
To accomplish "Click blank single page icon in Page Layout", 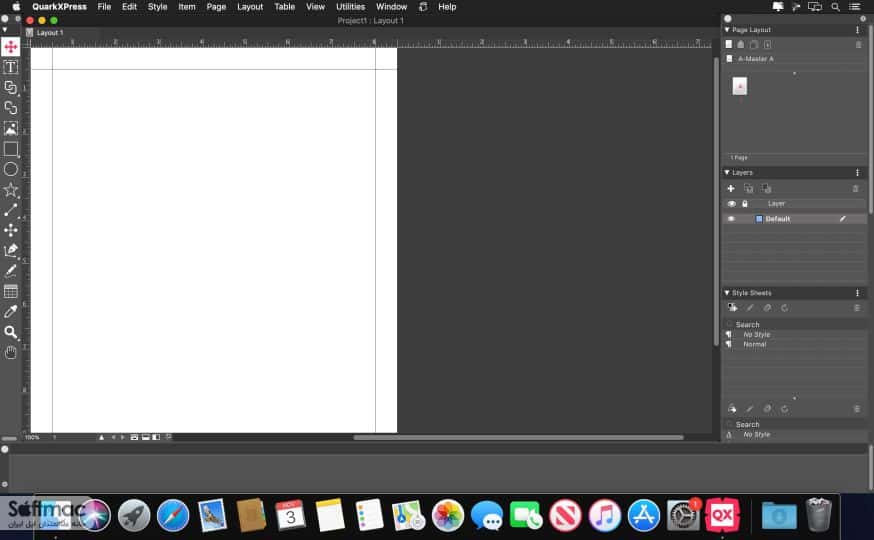I will pyautogui.click(x=729, y=45).
